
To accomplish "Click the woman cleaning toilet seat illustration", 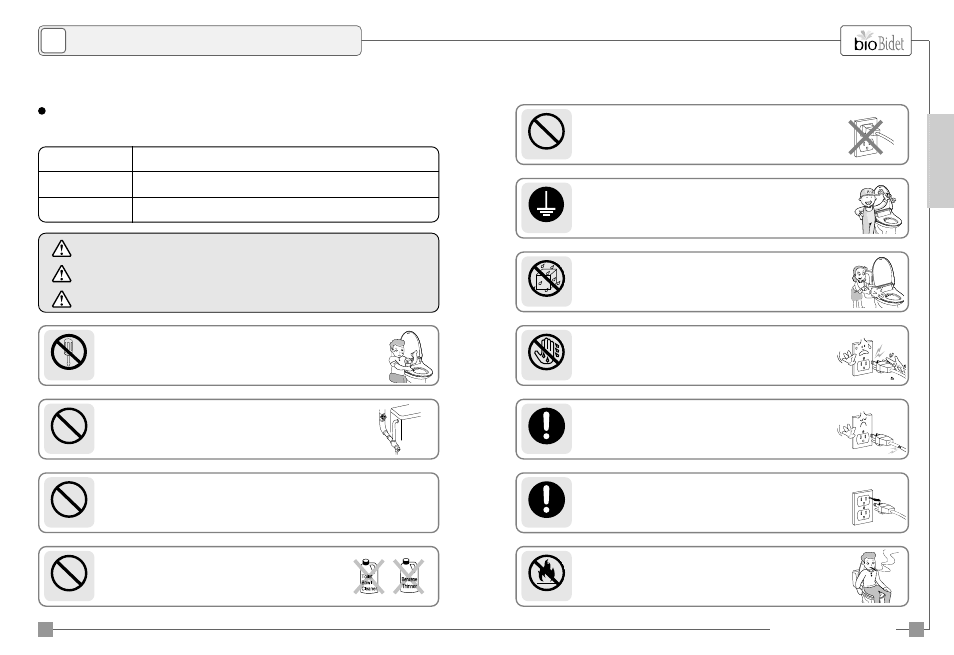I will (877, 282).
